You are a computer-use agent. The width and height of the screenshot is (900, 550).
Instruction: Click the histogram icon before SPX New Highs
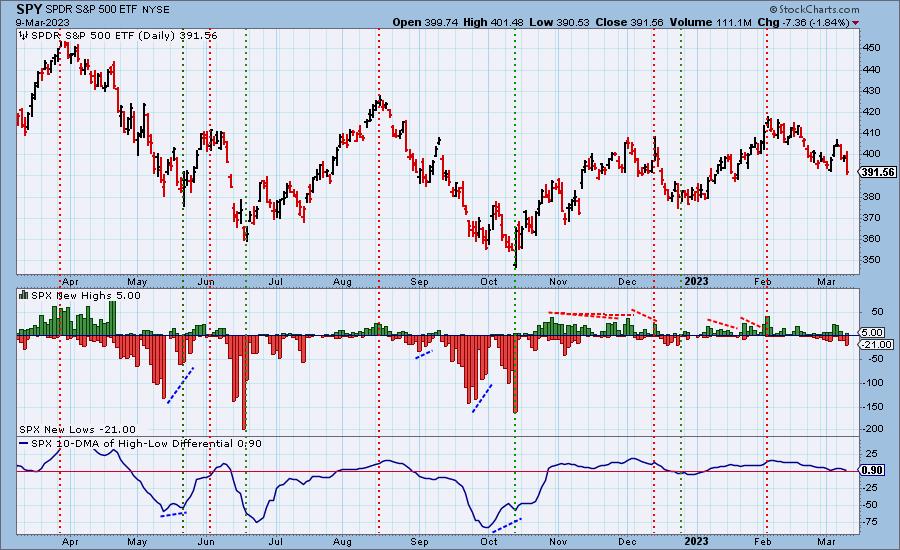pos(24,295)
